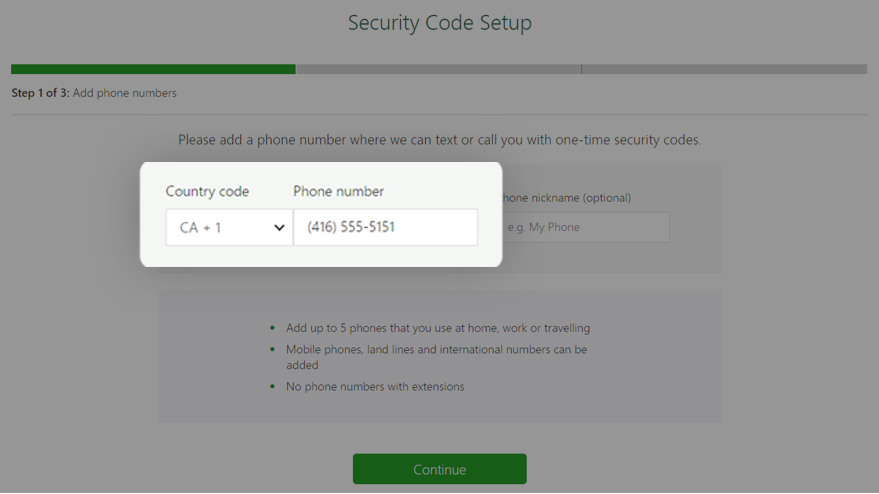Screen dimensions: 879x494
Task: Click the green bullet beside 'Add up to 5 phones'
Action: tap(272, 327)
